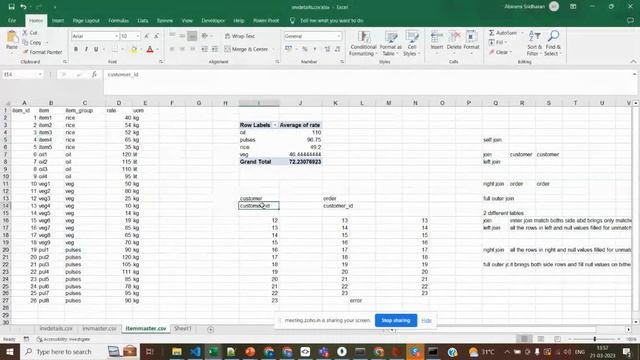Adjust the zoom slider in status bar
This screenshot has width=640, height=360.
595,339
